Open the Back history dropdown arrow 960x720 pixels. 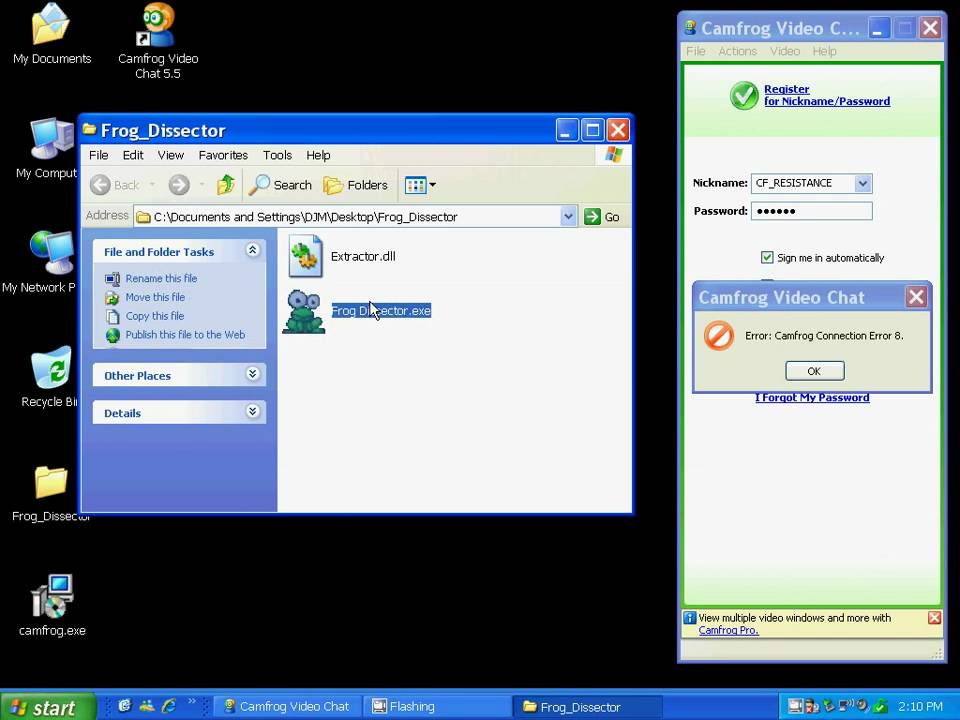point(152,184)
